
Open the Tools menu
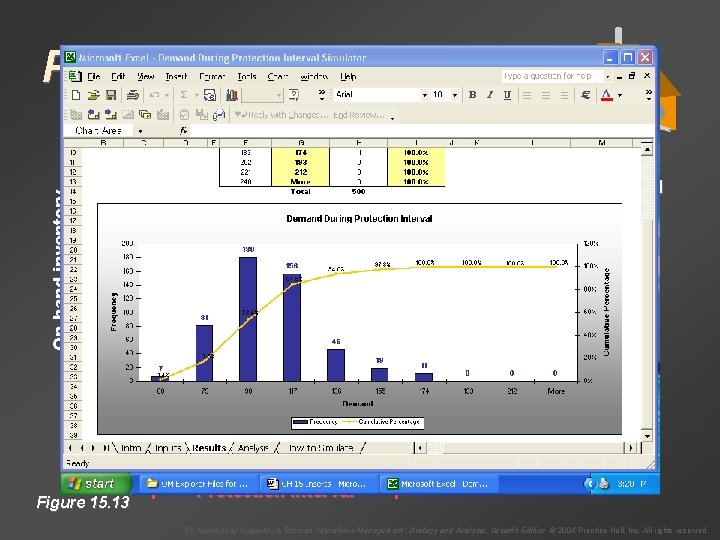click(247, 76)
